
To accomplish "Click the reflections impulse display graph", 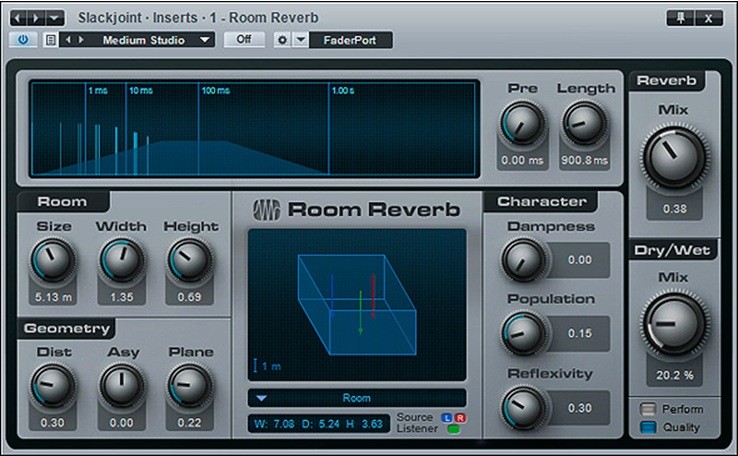I will (x=254, y=128).
